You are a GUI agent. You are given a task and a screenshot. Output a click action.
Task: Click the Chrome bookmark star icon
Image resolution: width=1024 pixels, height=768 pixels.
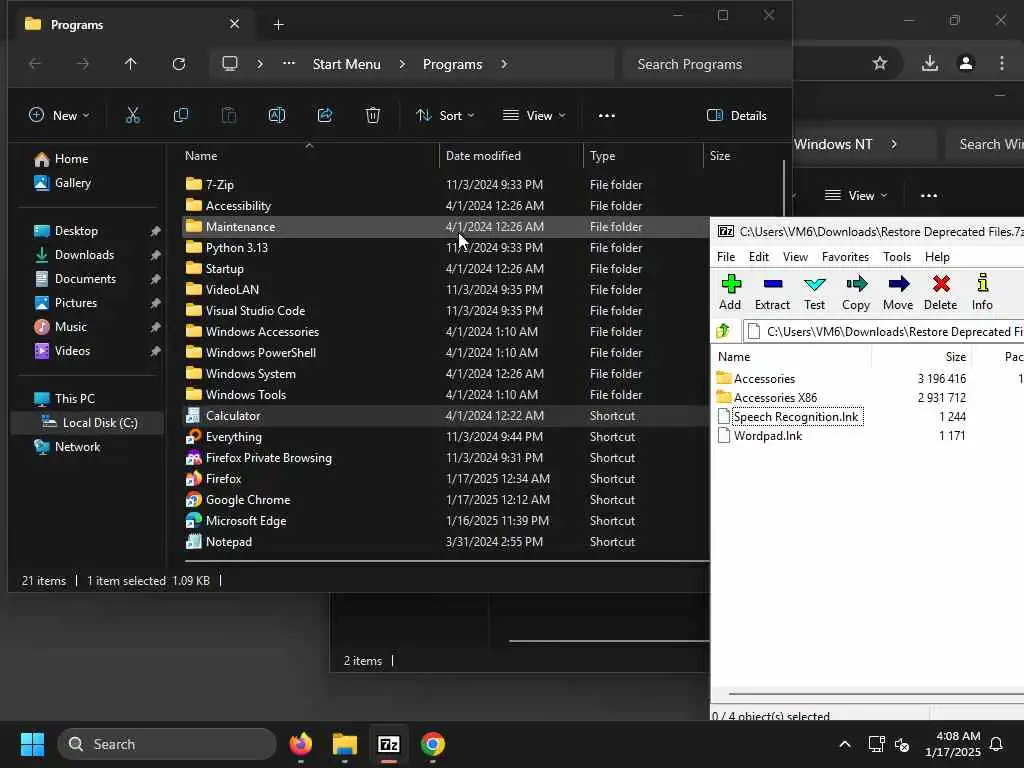[880, 63]
